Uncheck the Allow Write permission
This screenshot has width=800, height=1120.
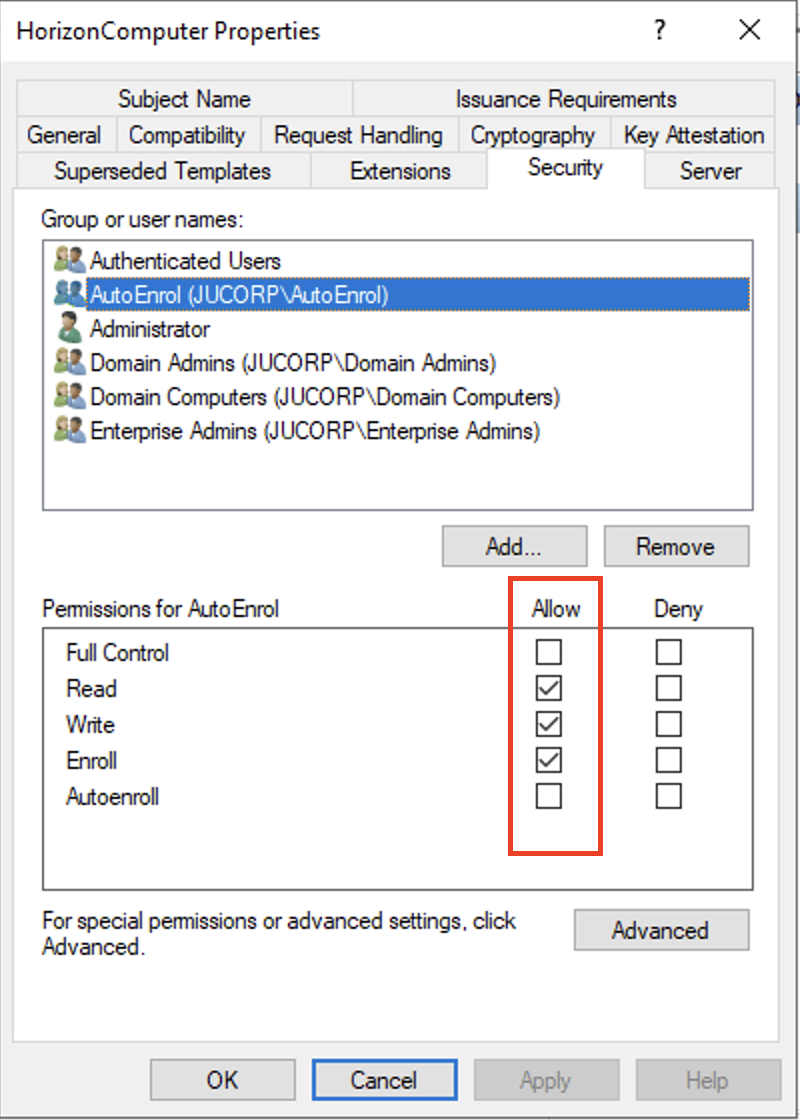click(549, 724)
